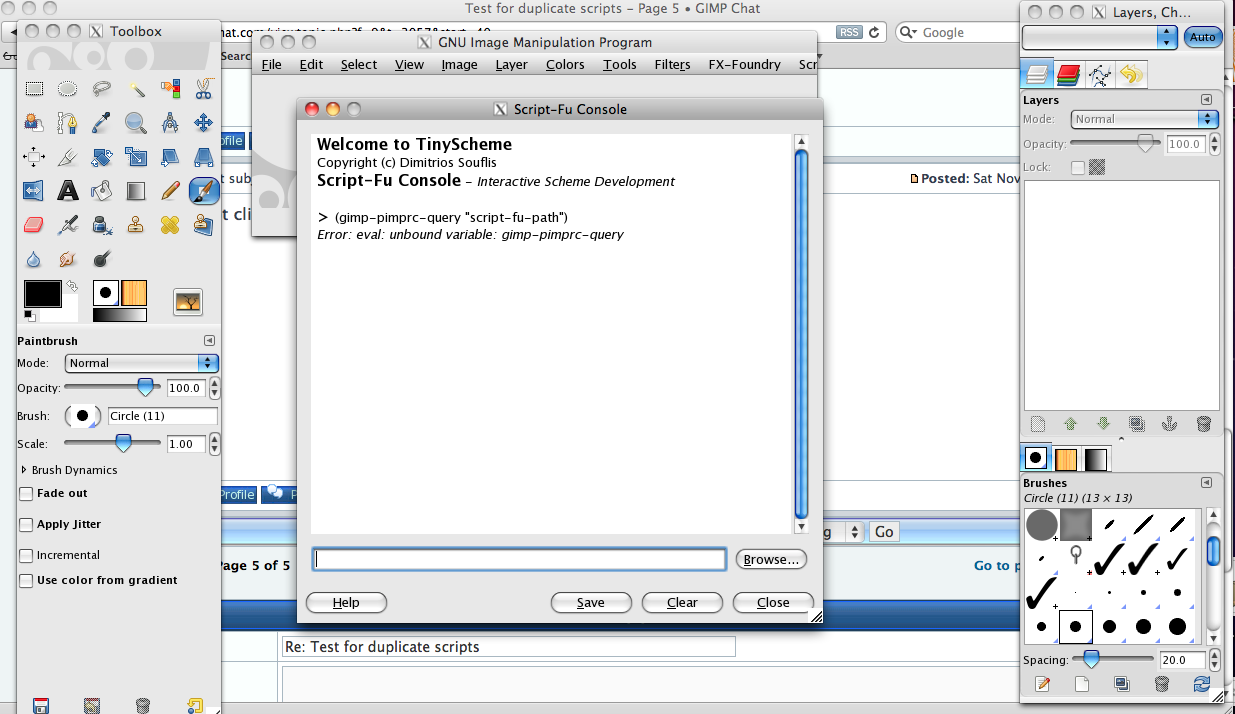
Task: Check Use color from gradient
Action: 27,580
